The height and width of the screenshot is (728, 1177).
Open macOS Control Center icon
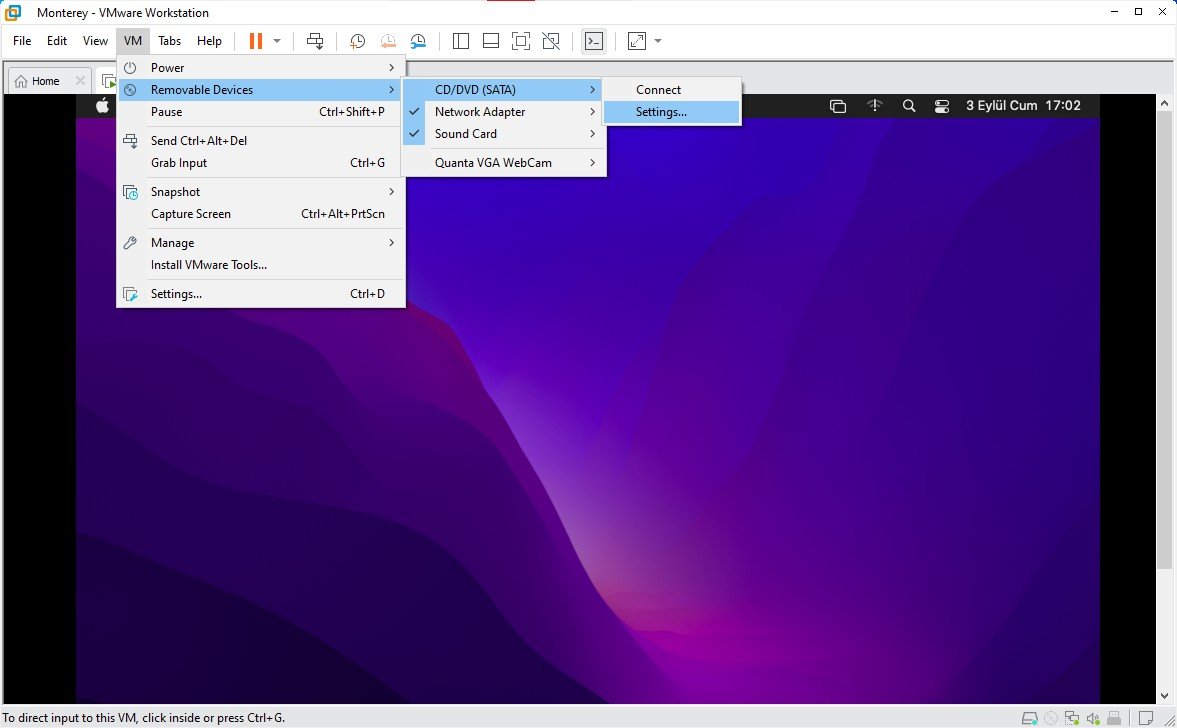942,106
